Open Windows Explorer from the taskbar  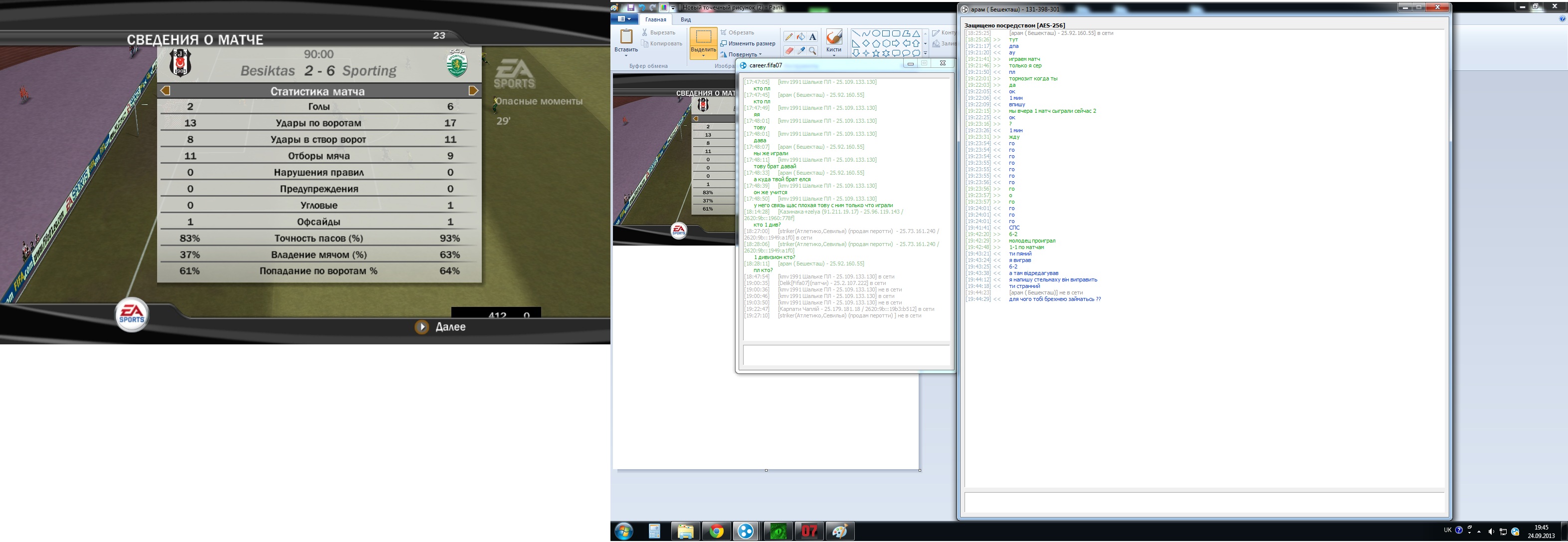[x=685, y=531]
